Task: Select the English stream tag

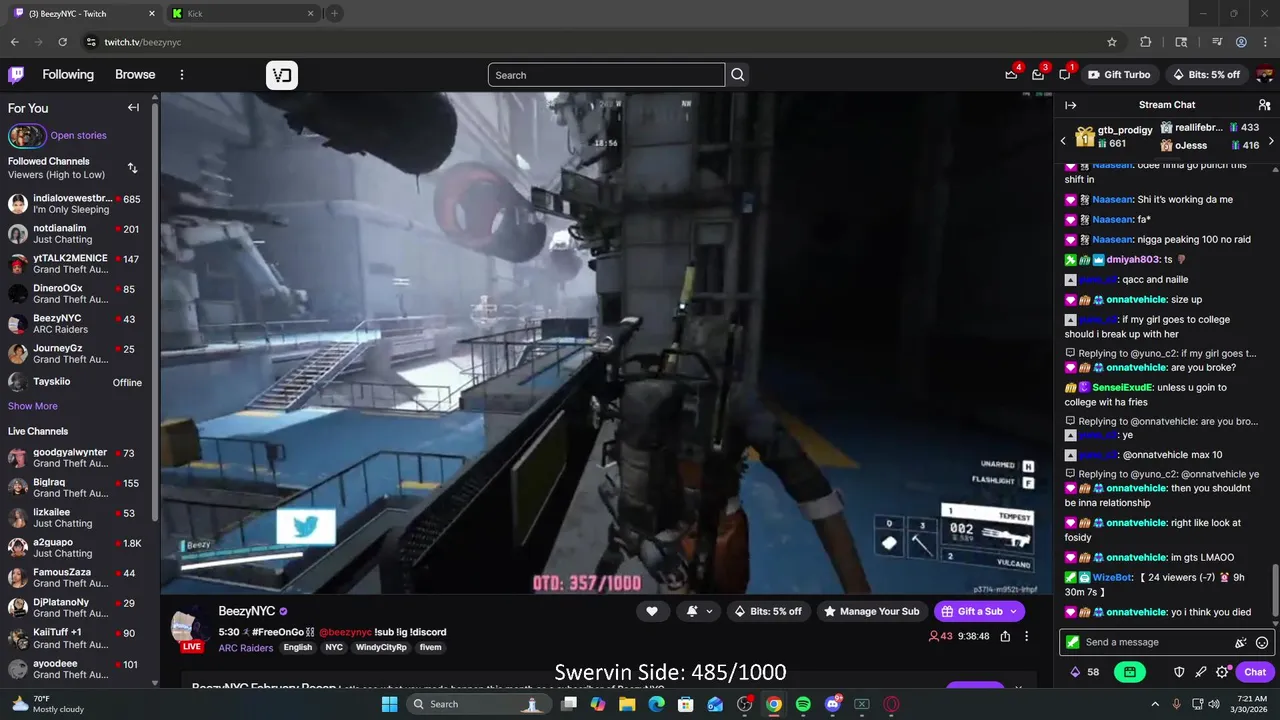Action: click(298, 647)
